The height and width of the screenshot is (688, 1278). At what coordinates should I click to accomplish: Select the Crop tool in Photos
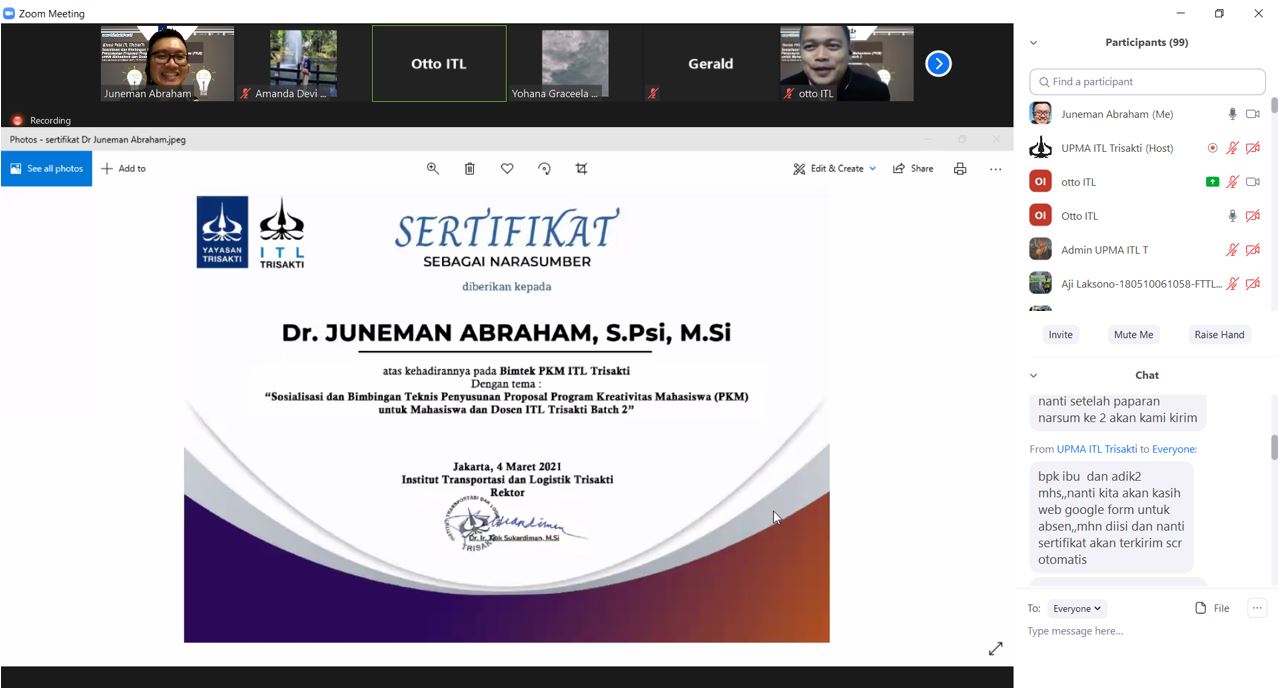pyautogui.click(x=581, y=169)
